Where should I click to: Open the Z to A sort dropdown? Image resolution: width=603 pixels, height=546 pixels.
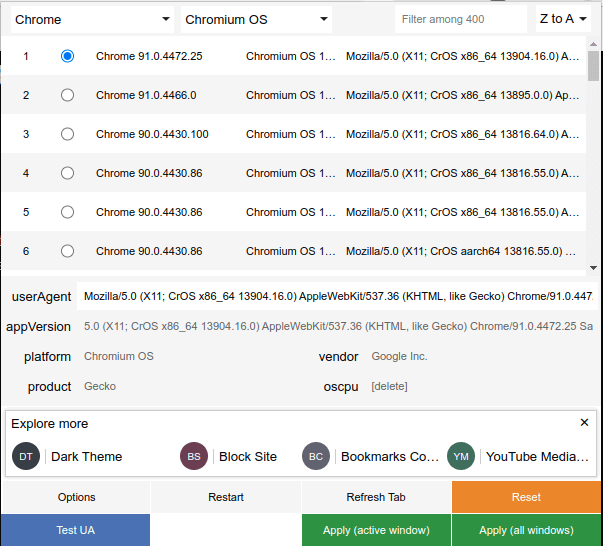coord(563,18)
